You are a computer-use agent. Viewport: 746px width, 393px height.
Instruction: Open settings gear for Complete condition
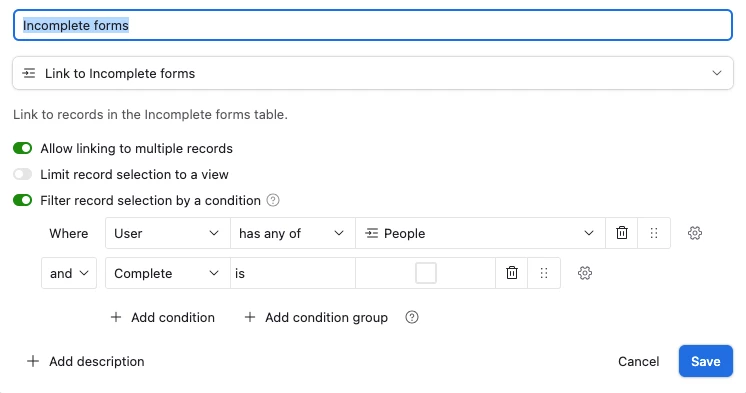585,273
